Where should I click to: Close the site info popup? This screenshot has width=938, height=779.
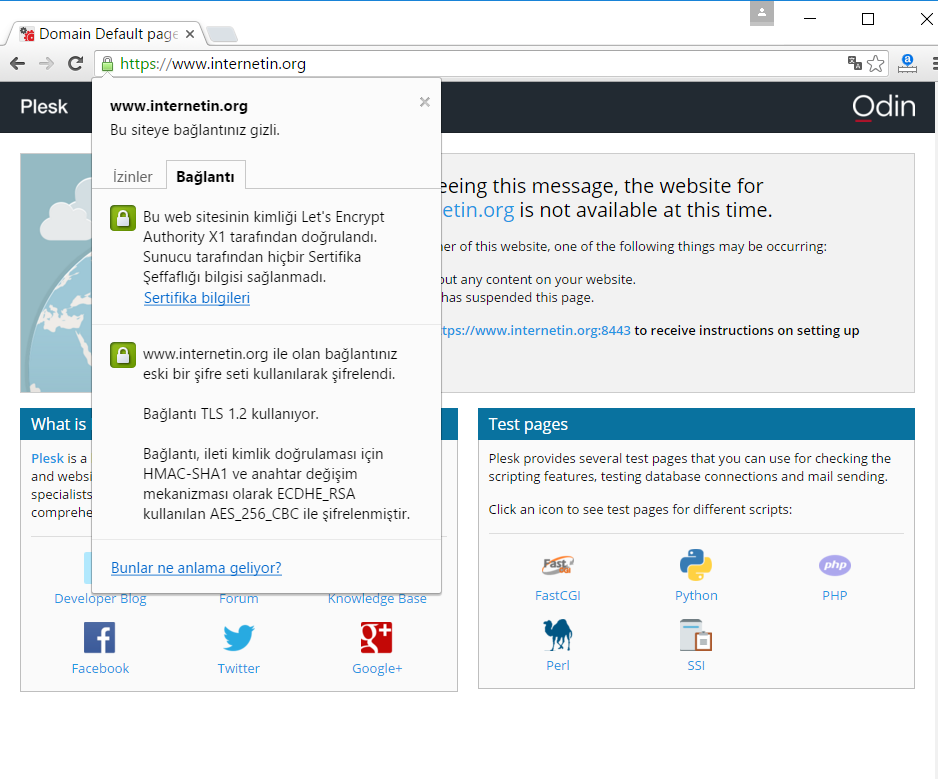(x=425, y=102)
